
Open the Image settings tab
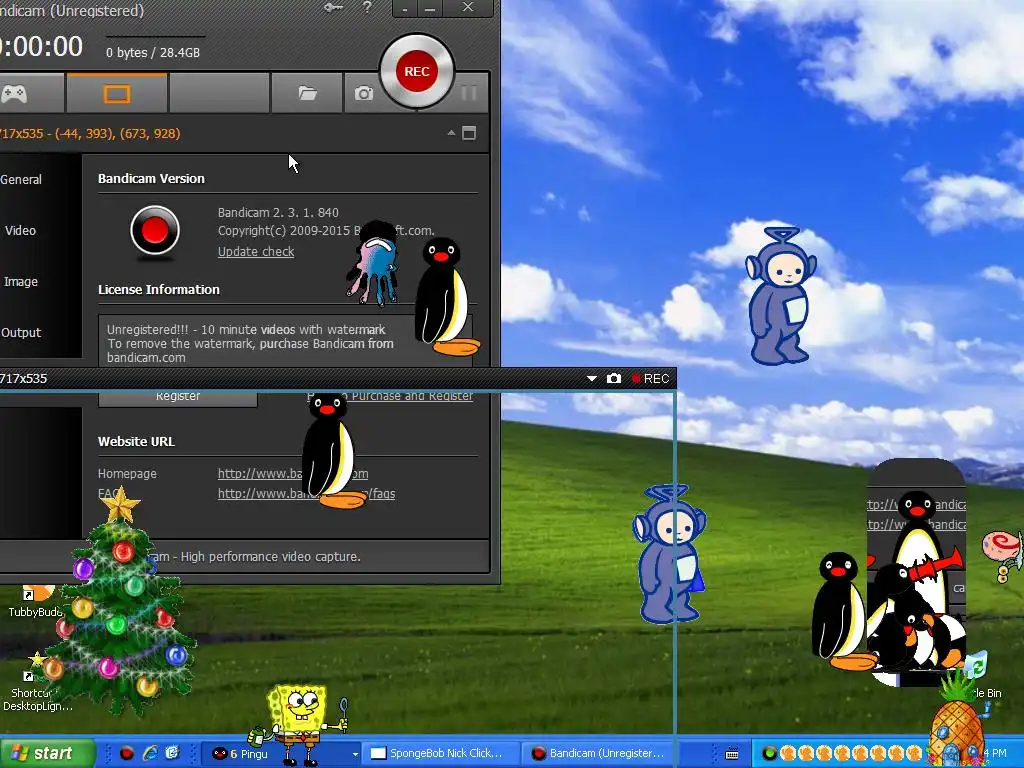[x=21, y=281]
